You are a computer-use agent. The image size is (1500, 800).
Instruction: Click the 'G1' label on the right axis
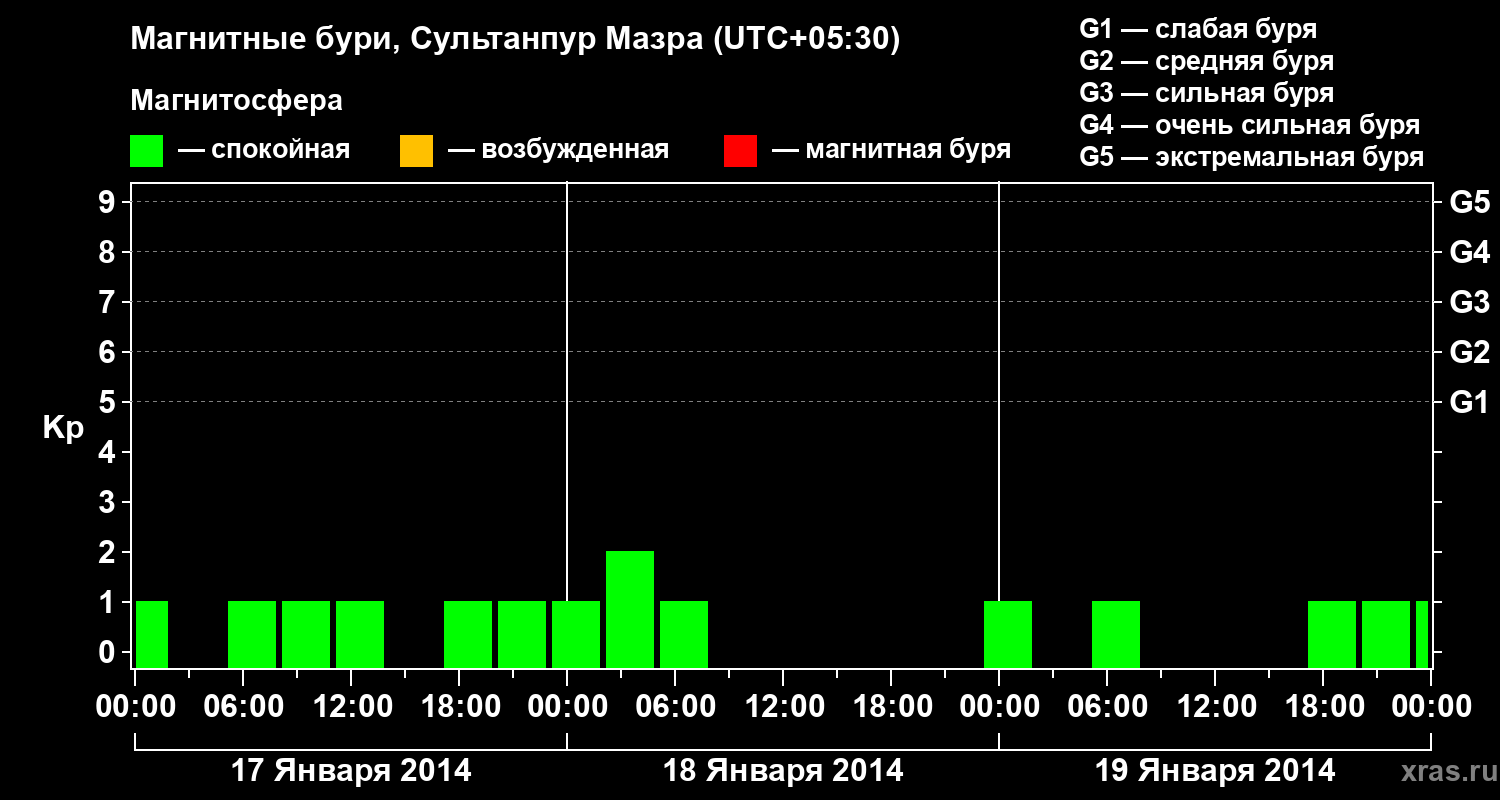[x=1469, y=402]
